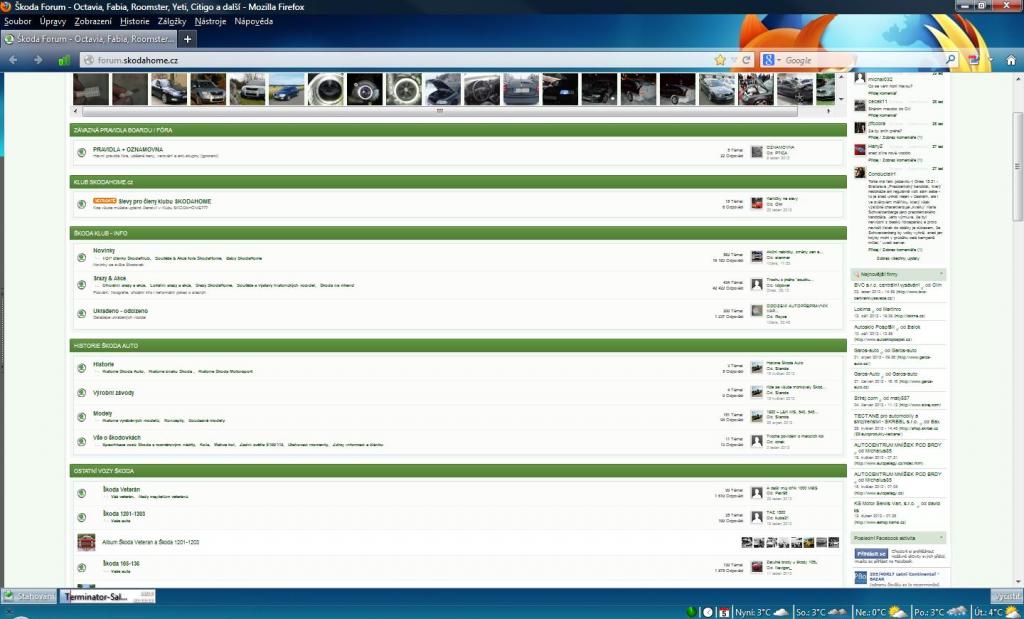Screen dimensions: 1024x619
Task: Click the OSTATNÍ VOZY ŠKODA category header
Action: pyautogui.click(x=458, y=471)
